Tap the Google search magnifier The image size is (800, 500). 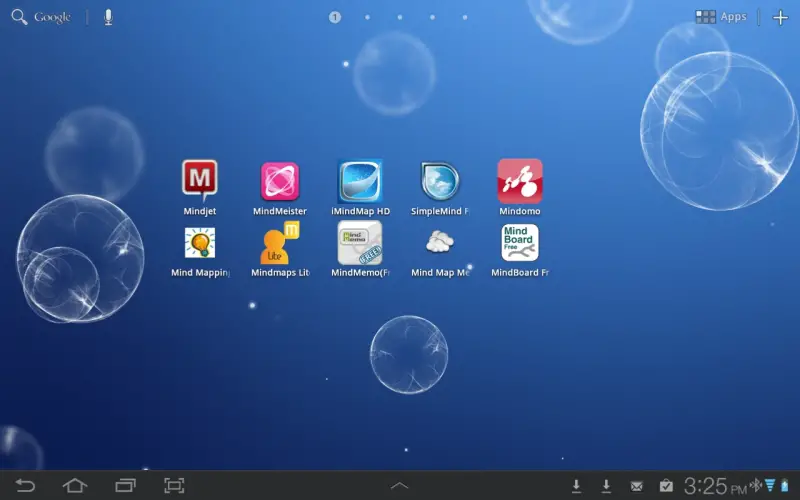[19, 17]
